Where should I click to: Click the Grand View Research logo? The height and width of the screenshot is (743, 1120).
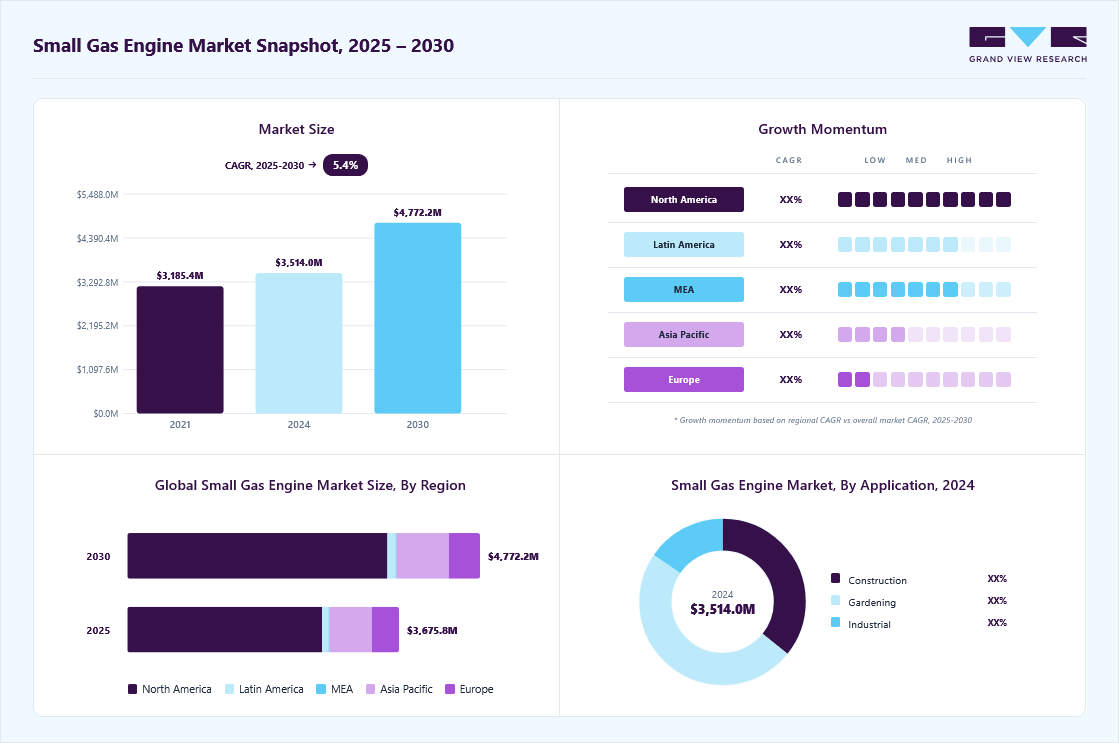coord(1028,45)
